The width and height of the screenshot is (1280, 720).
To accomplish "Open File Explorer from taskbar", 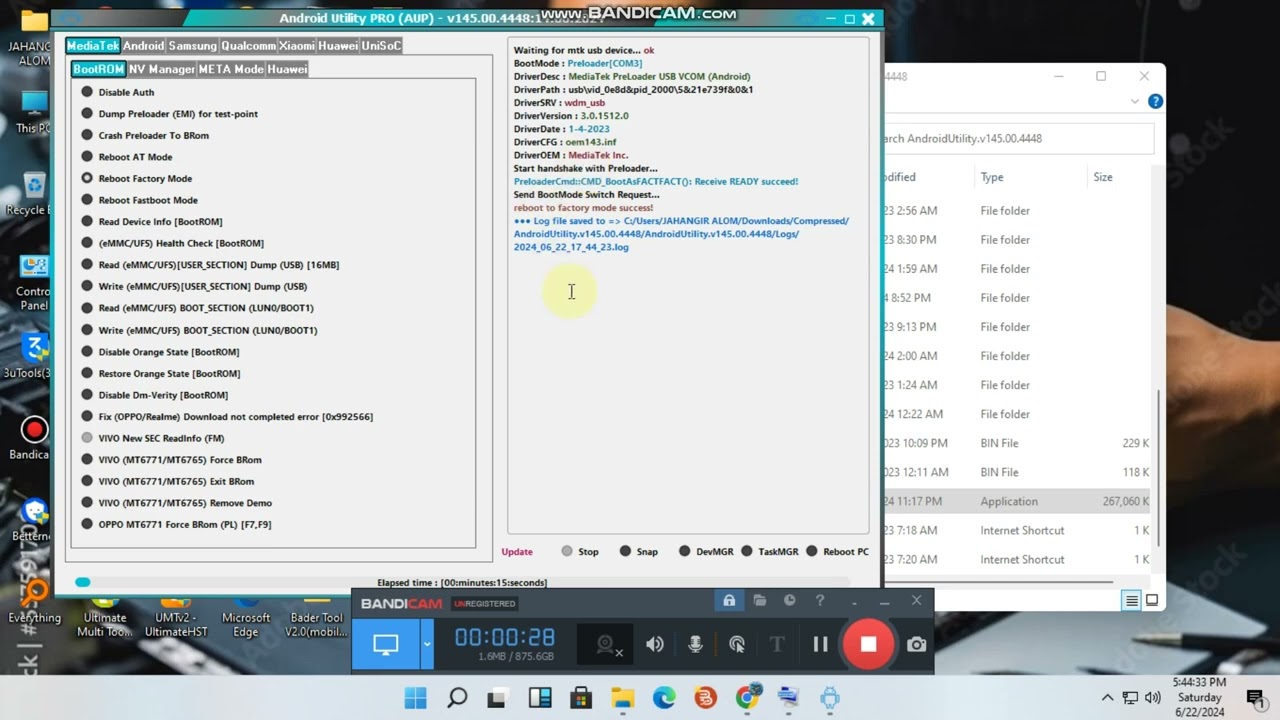I will [x=622, y=698].
